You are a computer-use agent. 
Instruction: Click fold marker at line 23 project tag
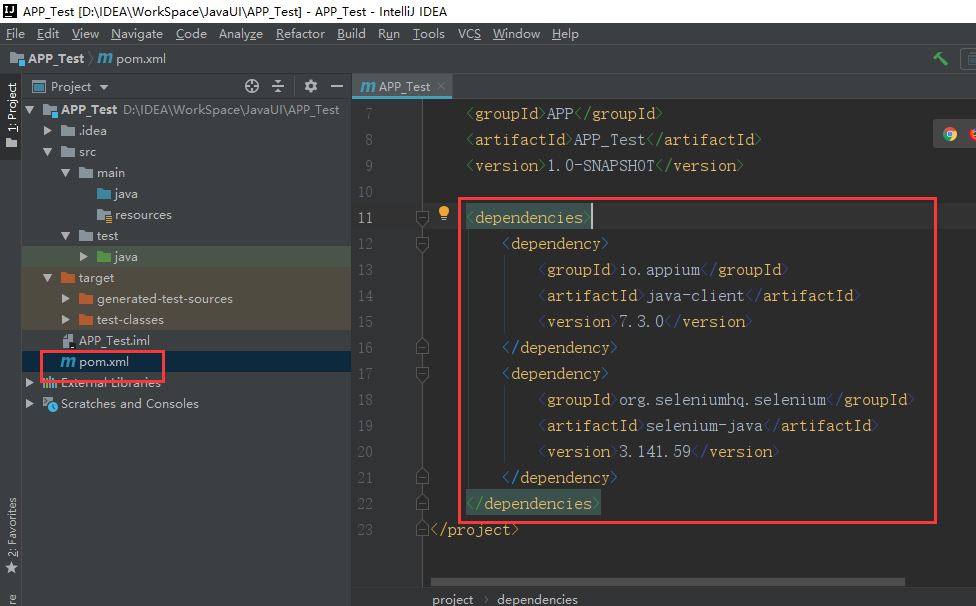point(422,529)
